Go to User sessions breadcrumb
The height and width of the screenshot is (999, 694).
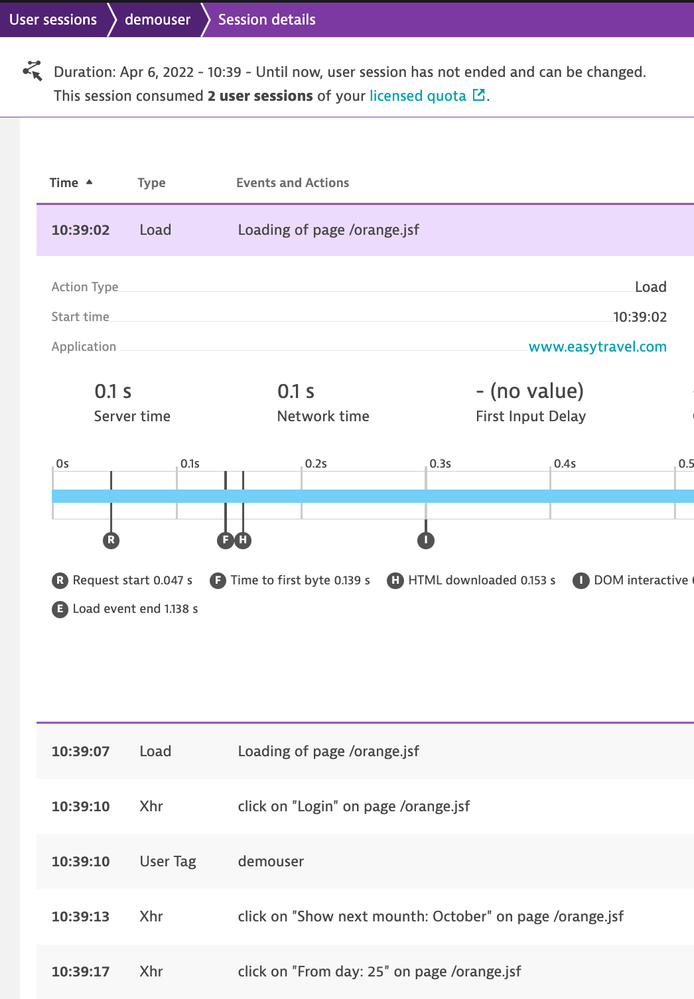[53, 19]
